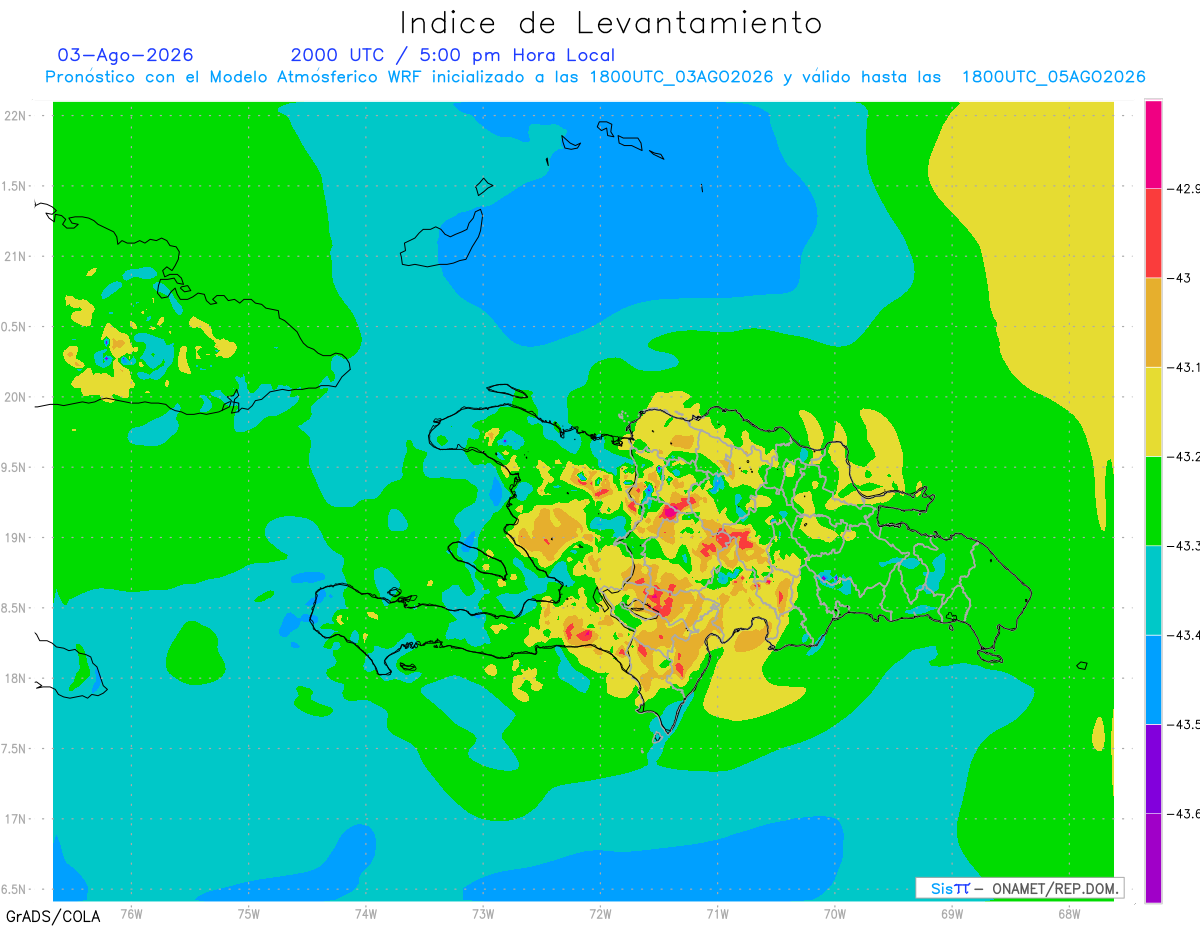Click the magenta swatch atop the color bar
This screenshot has height=927, width=1200.
point(1153,144)
